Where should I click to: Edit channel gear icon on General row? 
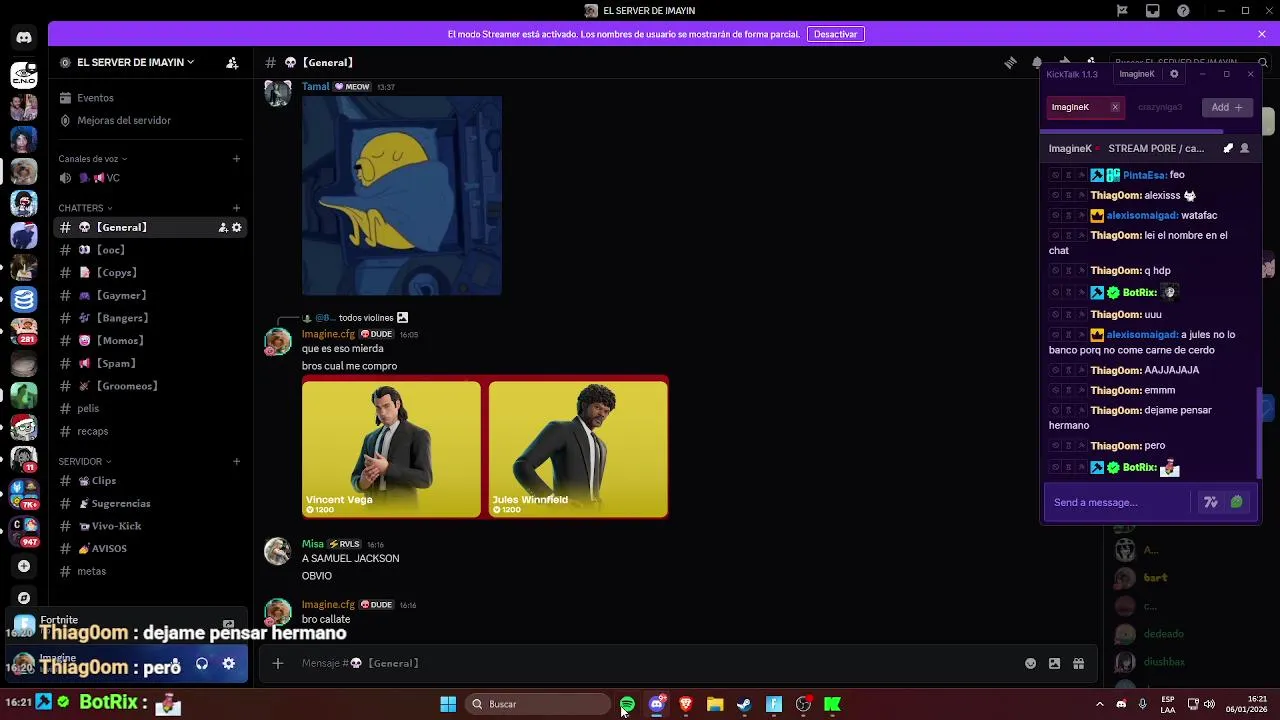237,227
